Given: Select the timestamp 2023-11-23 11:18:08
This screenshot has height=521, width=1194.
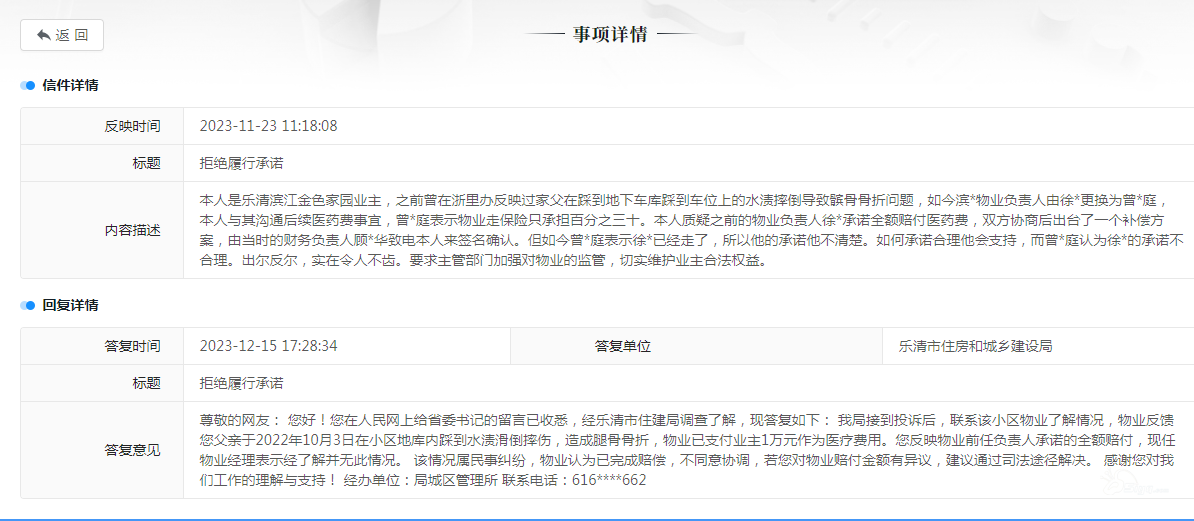Looking at the screenshot, I should [268, 126].
